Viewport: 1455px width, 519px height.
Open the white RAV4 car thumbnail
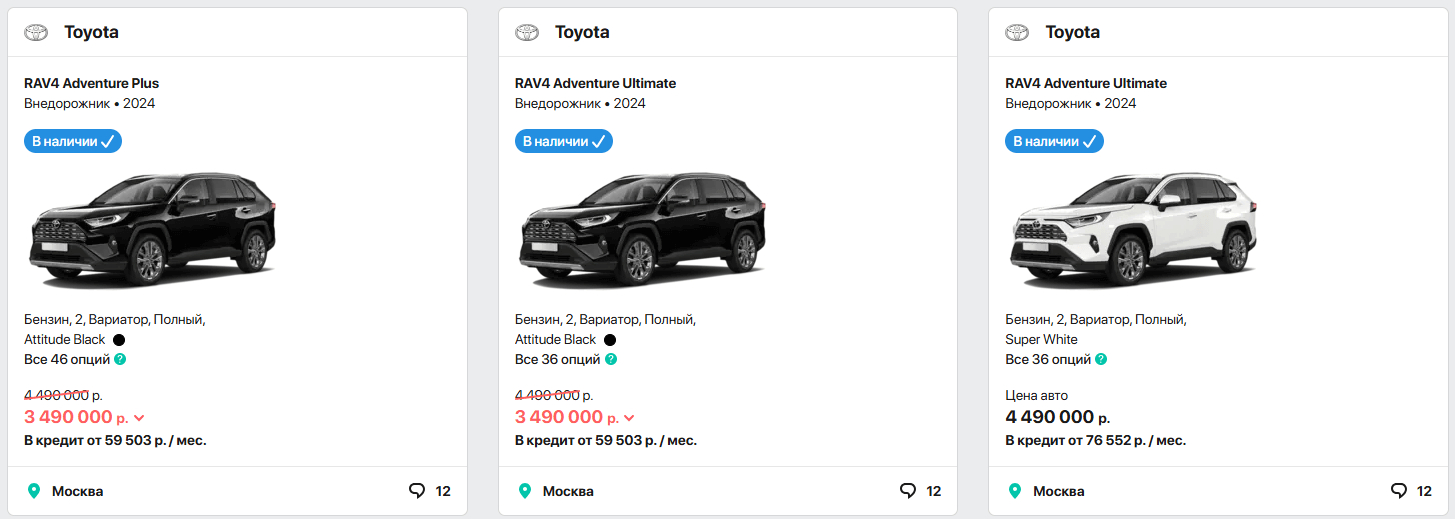point(1132,231)
